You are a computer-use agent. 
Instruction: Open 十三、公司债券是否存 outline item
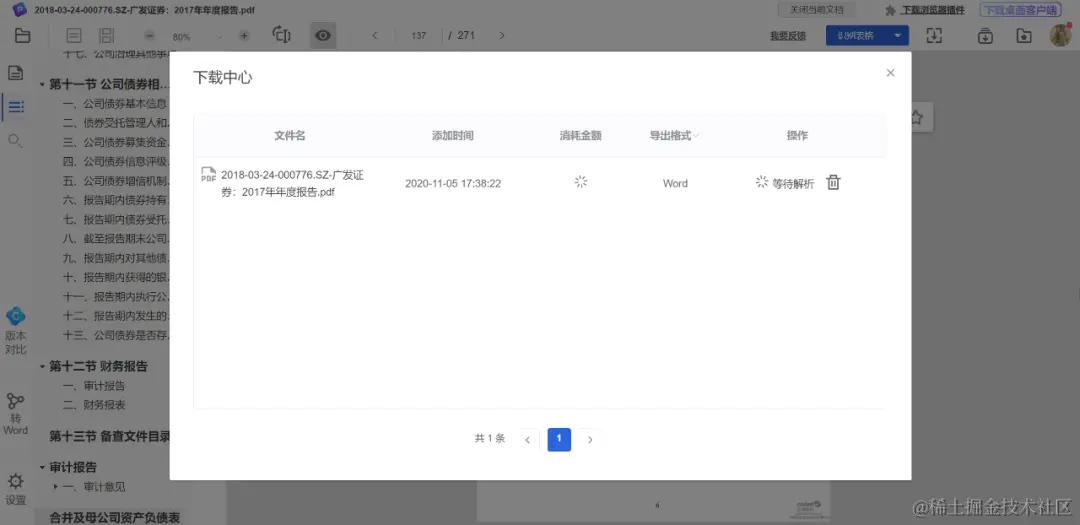(x=115, y=336)
